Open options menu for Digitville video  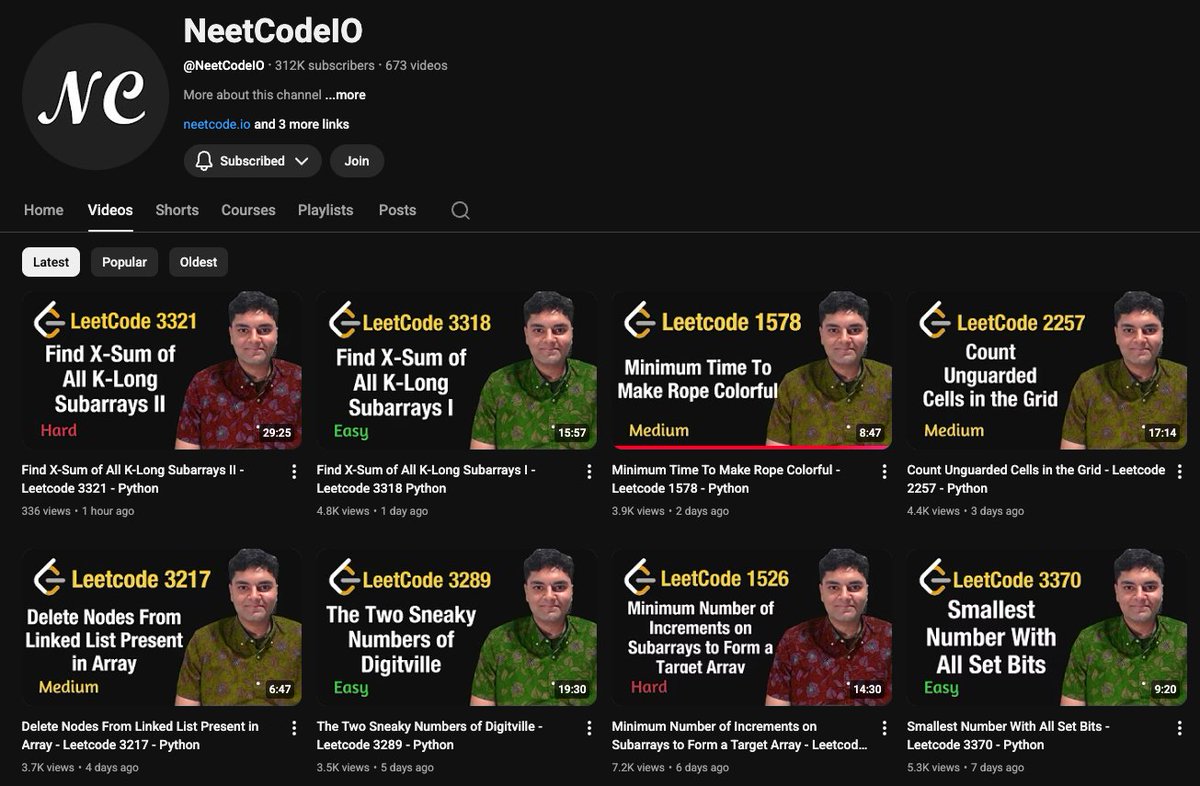pos(589,727)
